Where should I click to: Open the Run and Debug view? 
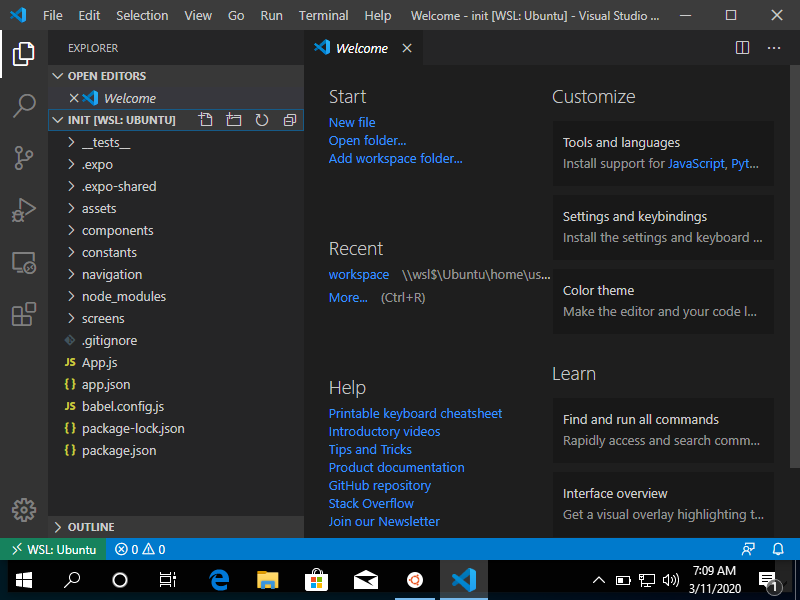click(23, 210)
